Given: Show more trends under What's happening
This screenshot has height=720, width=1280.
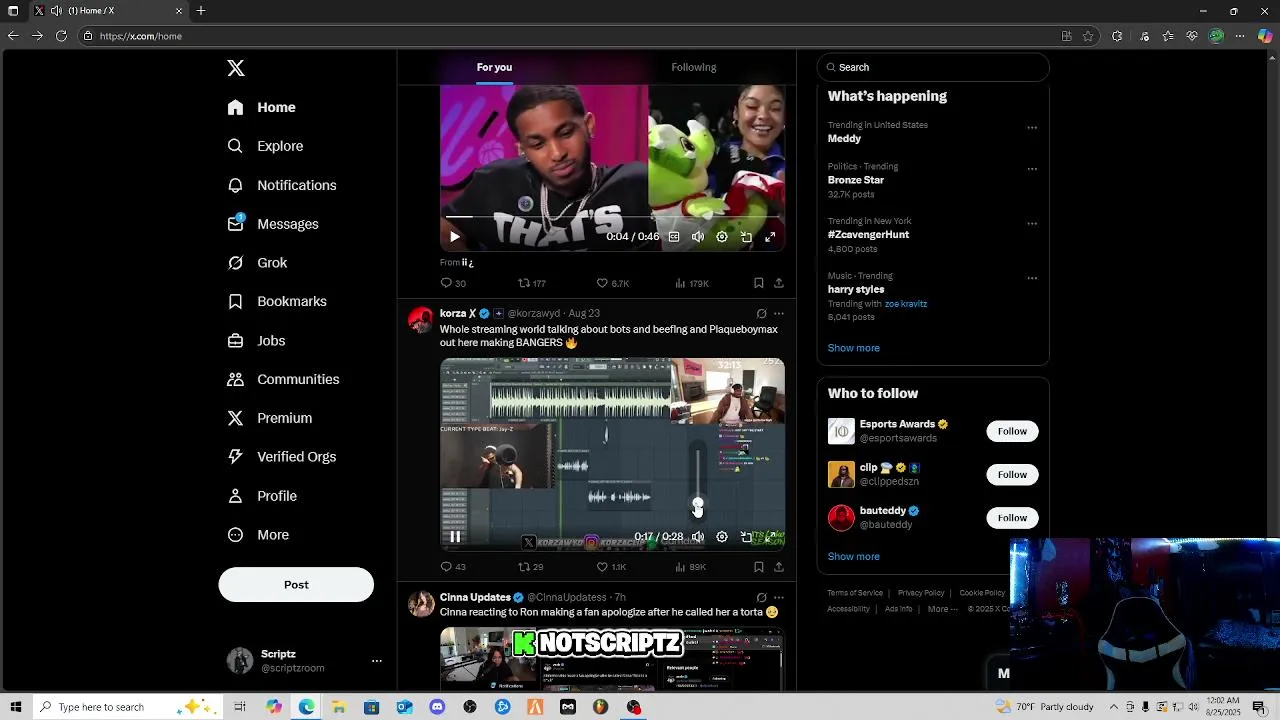Looking at the screenshot, I should click(x=854, y=348).
